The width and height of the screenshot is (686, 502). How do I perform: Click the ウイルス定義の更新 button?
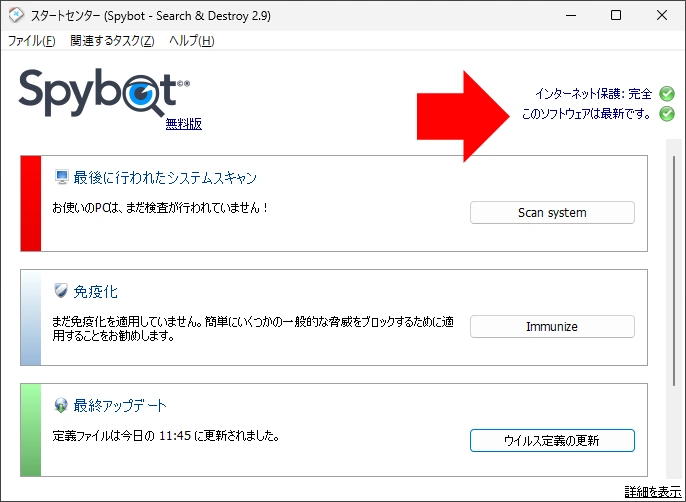(x=552, y=440)
